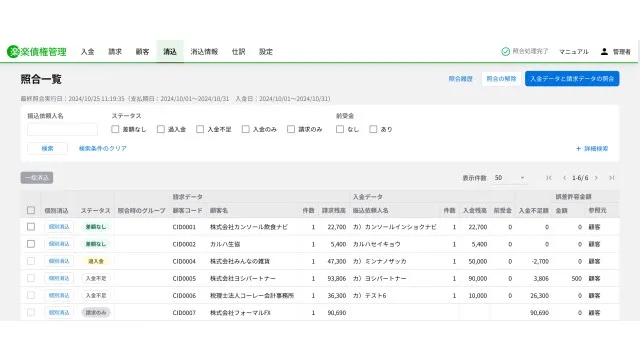Click 個別消込 for CID0006 row

59,295
